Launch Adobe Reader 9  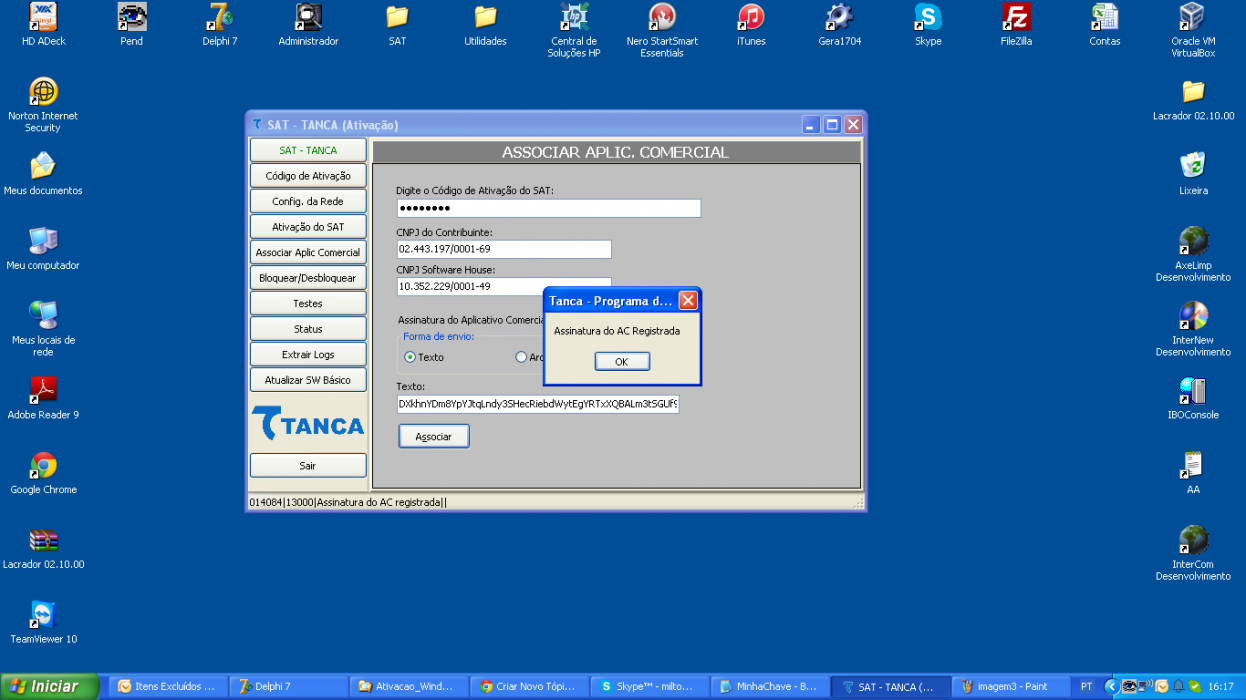tap(43, 390)
